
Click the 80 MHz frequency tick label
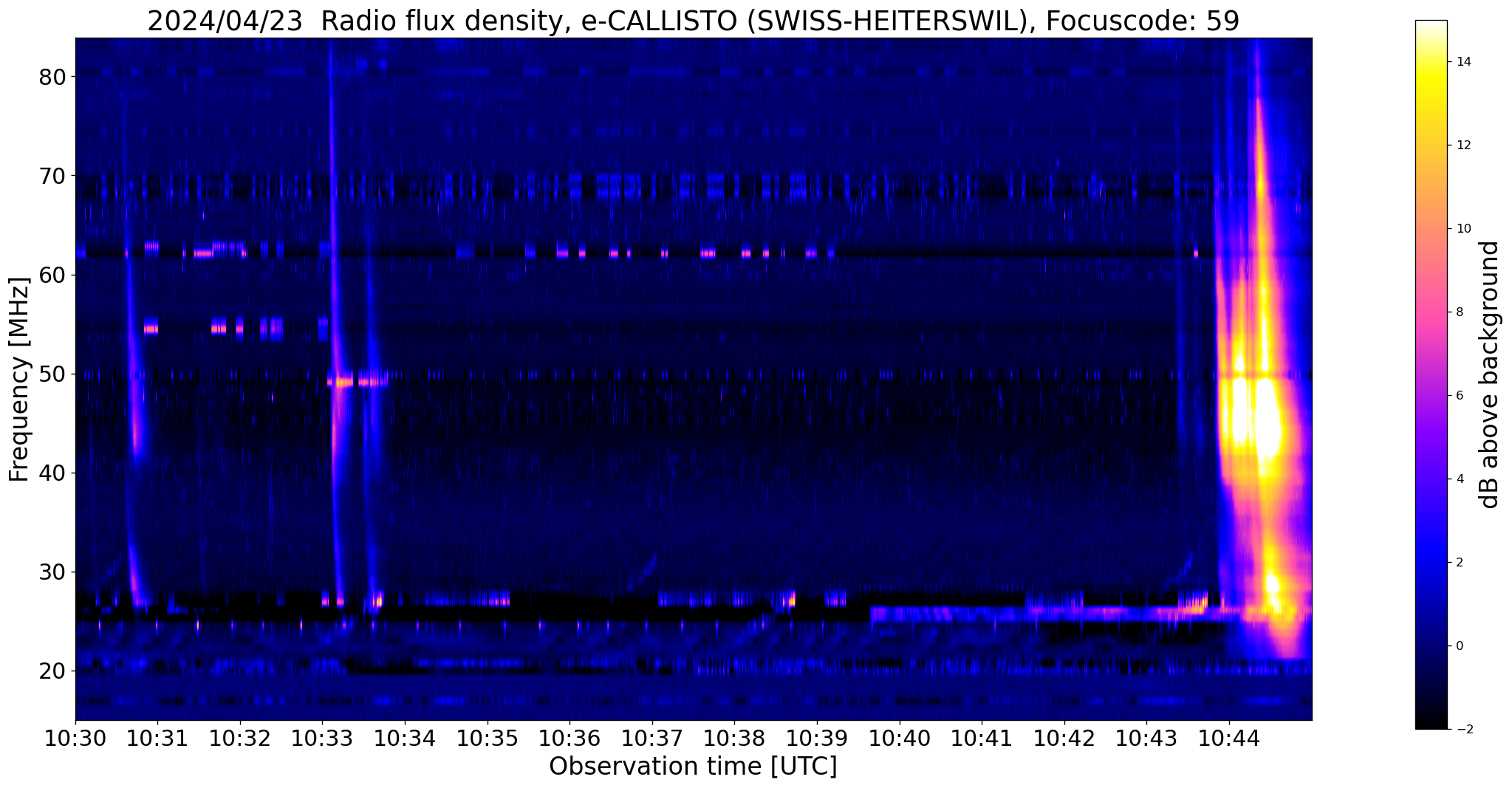pos(53,77)
